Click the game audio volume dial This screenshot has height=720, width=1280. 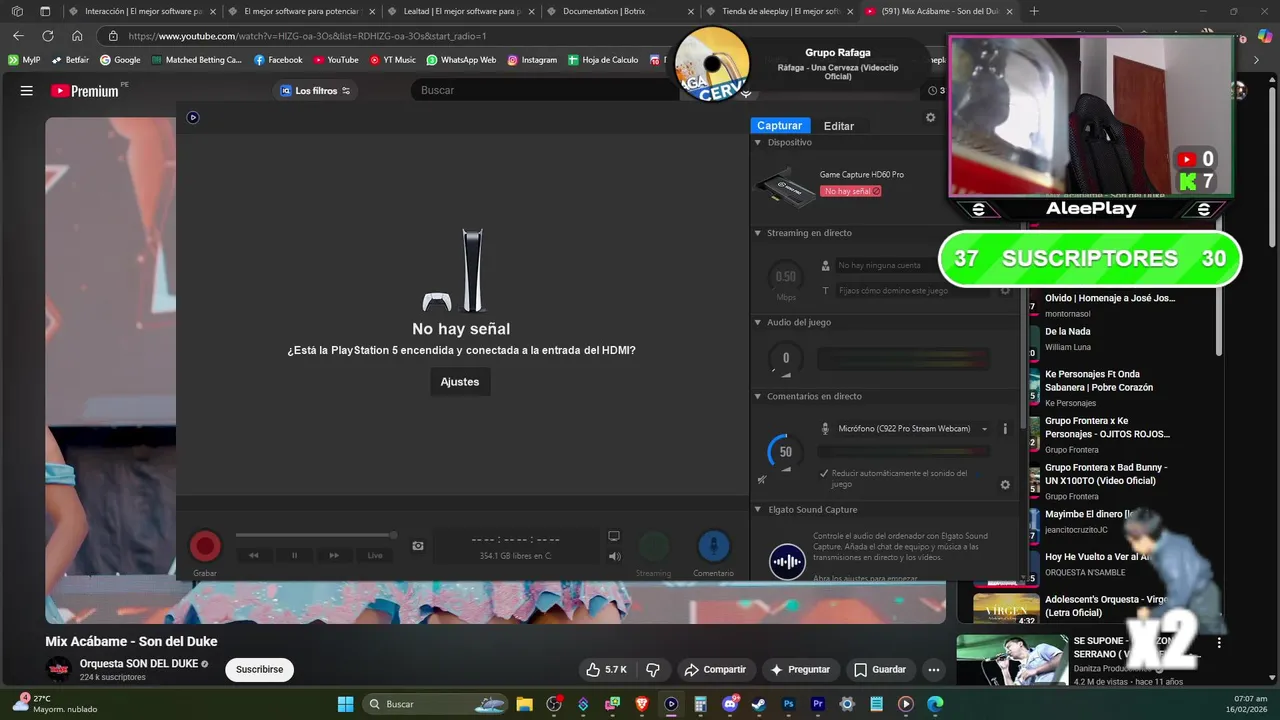tap(785, 358)
